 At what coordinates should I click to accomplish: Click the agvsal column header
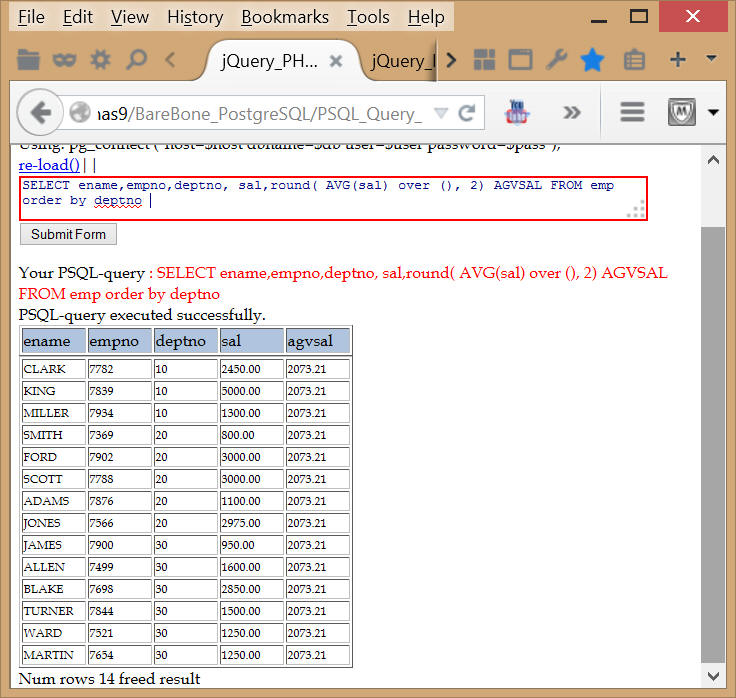click(x=318, y=341)
